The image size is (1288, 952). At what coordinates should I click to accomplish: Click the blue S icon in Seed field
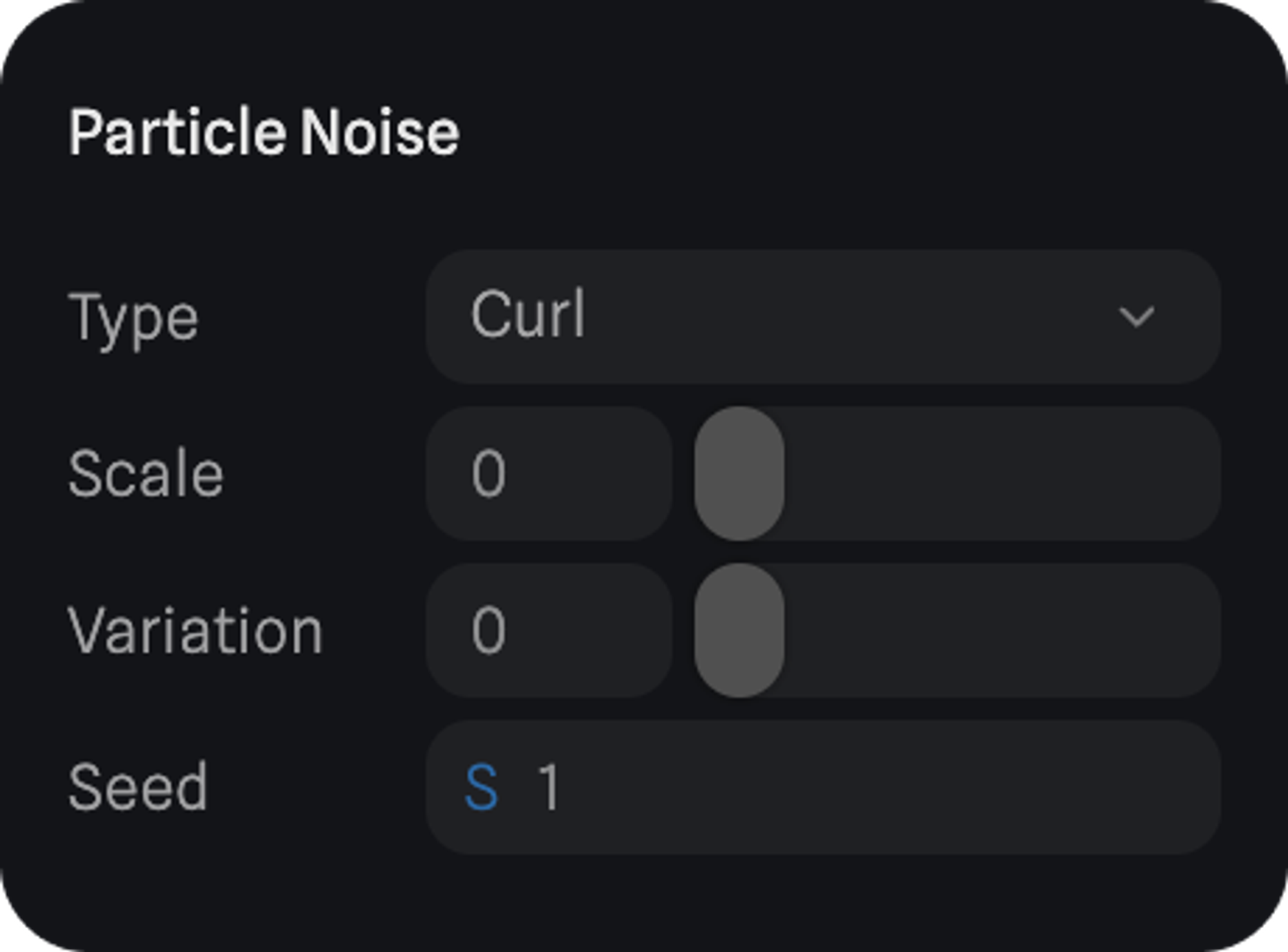coord(482,787)
